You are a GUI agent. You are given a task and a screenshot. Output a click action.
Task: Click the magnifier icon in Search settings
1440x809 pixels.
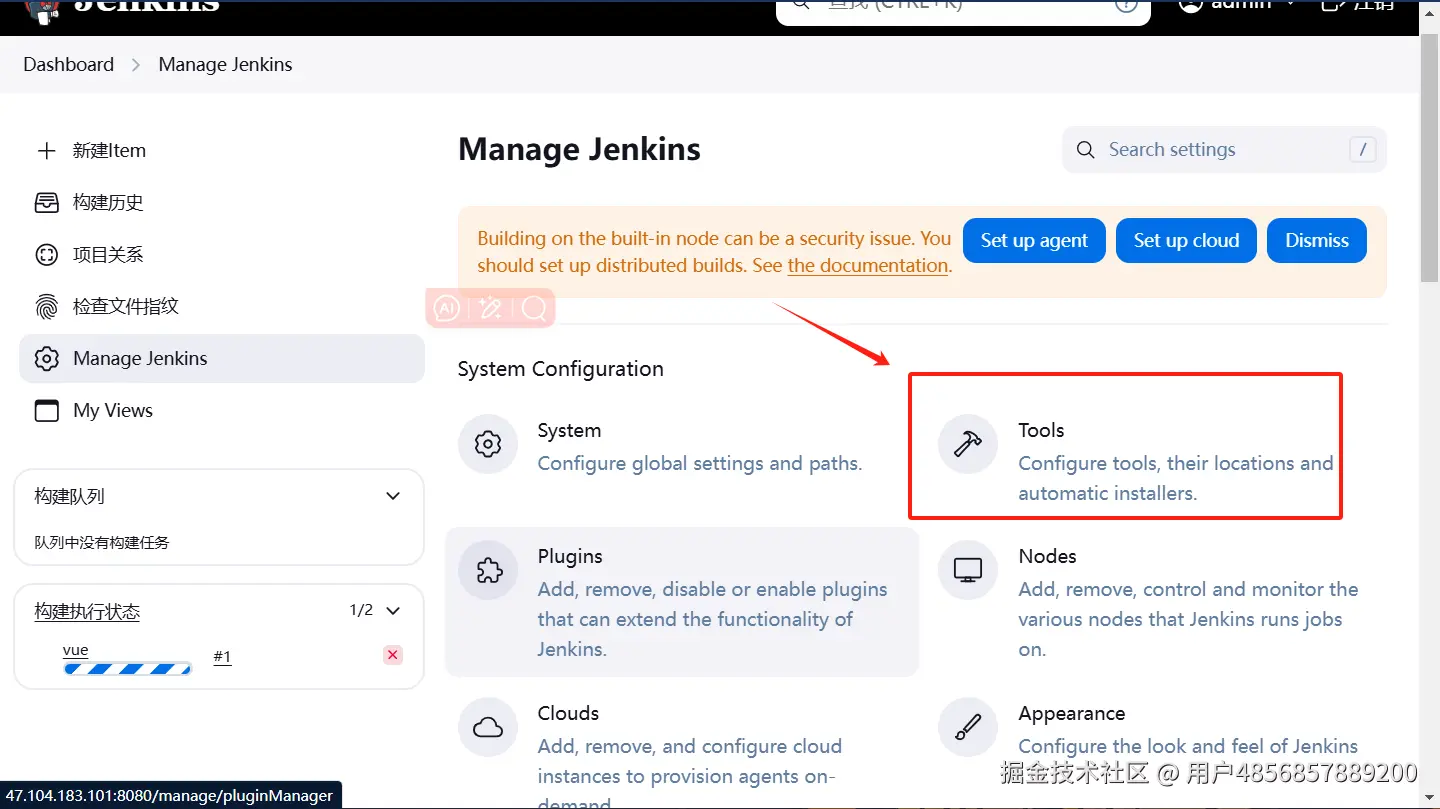[1085, 150]
